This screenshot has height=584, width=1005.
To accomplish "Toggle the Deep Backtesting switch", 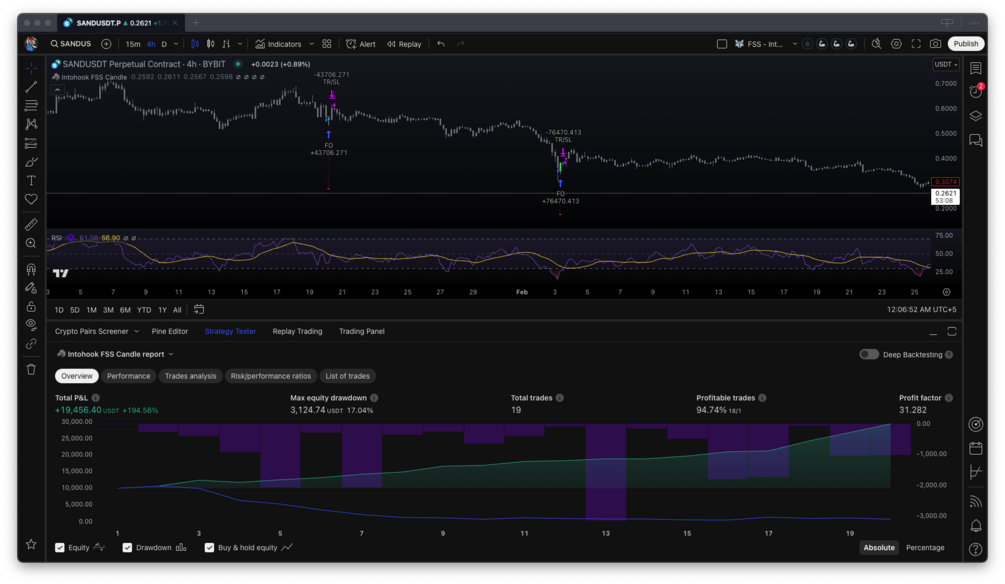I will coord(868,355).
